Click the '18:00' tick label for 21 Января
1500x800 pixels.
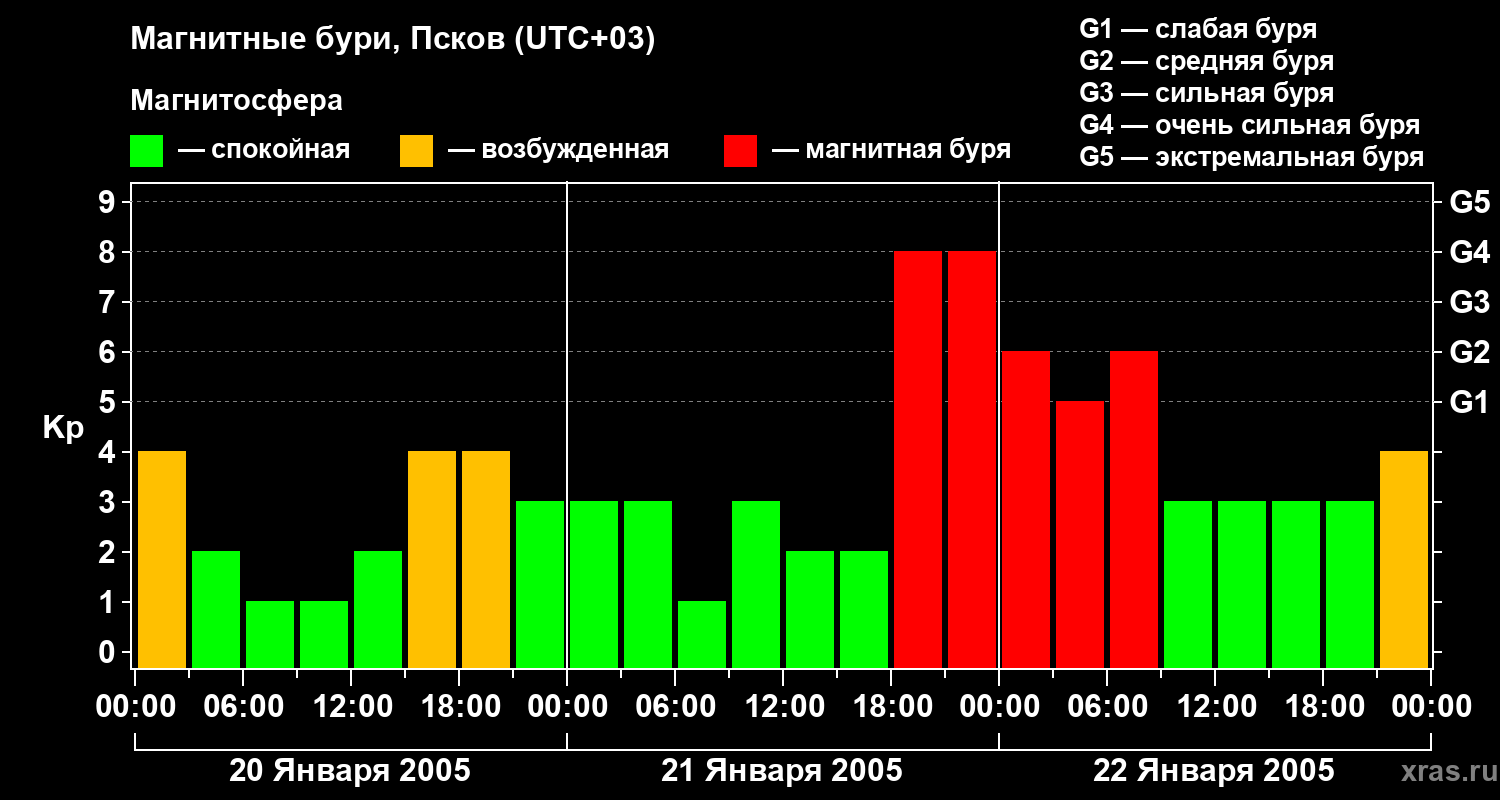click(891, 707)
